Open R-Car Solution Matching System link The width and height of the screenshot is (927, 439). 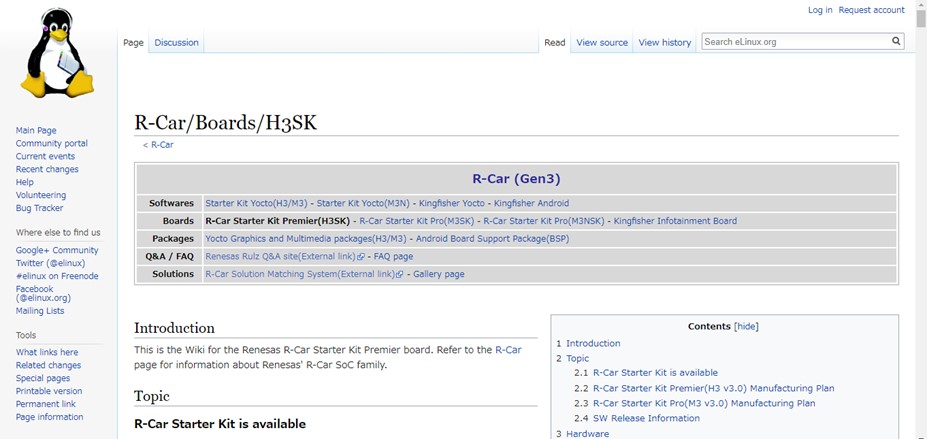(x=300, y=274)
